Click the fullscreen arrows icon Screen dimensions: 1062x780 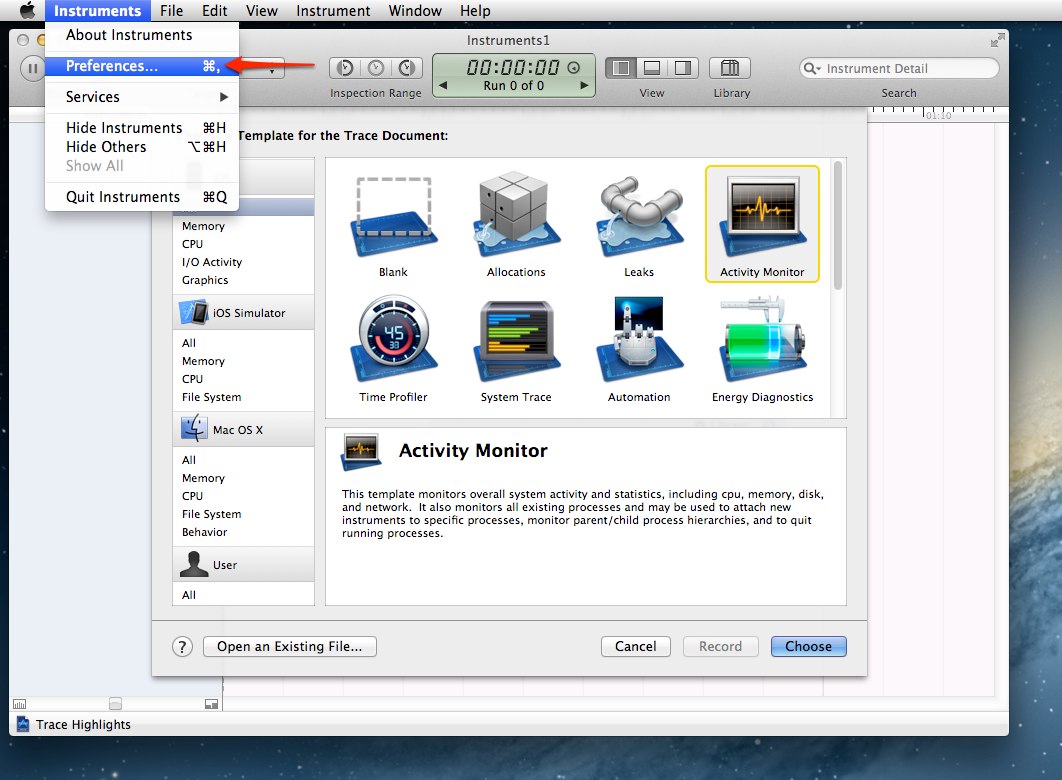pos(997,41)
